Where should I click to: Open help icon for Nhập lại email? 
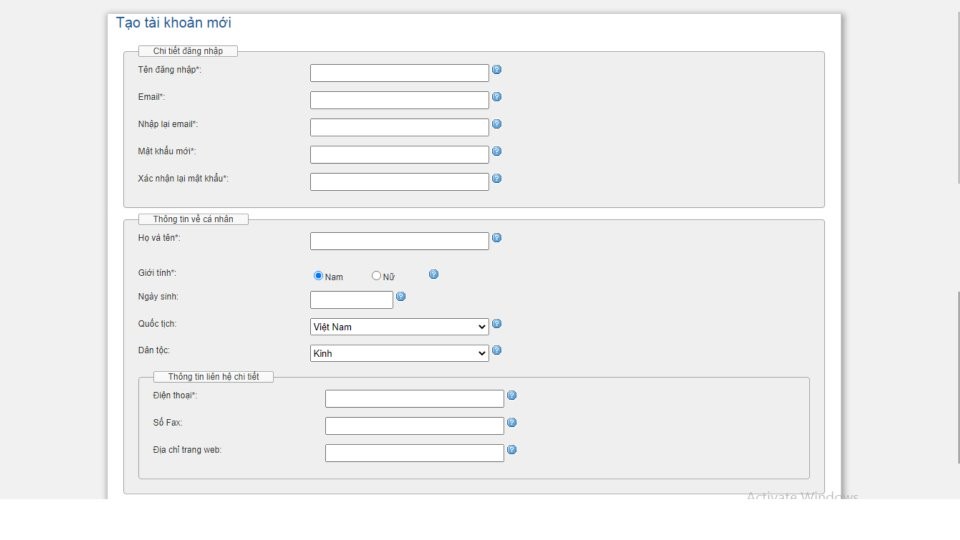497,124
